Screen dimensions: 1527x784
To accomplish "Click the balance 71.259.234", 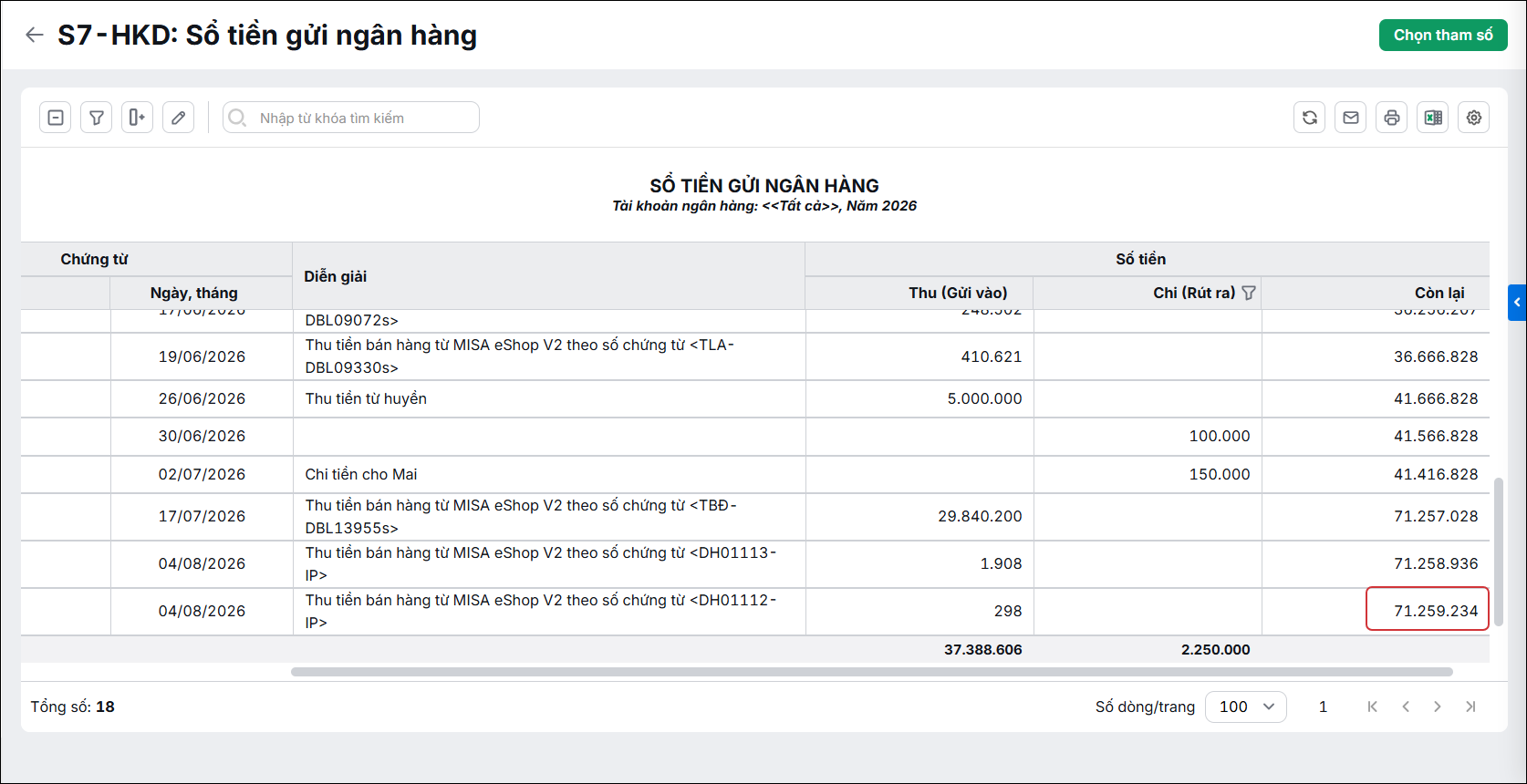I will [1436, 611].
